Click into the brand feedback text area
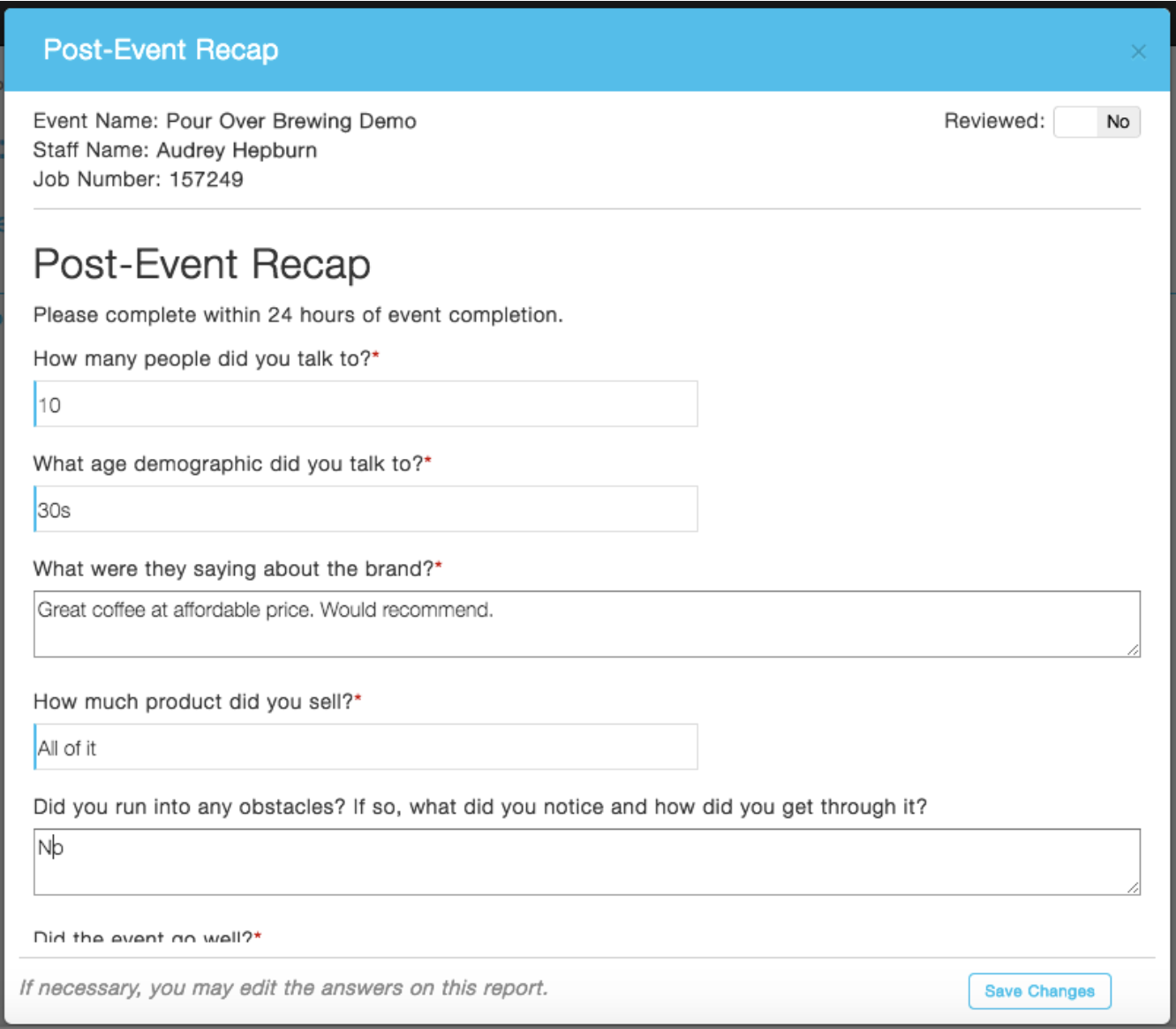The width and height of the screenshot is (1176, 1029). tap(586, 624)
